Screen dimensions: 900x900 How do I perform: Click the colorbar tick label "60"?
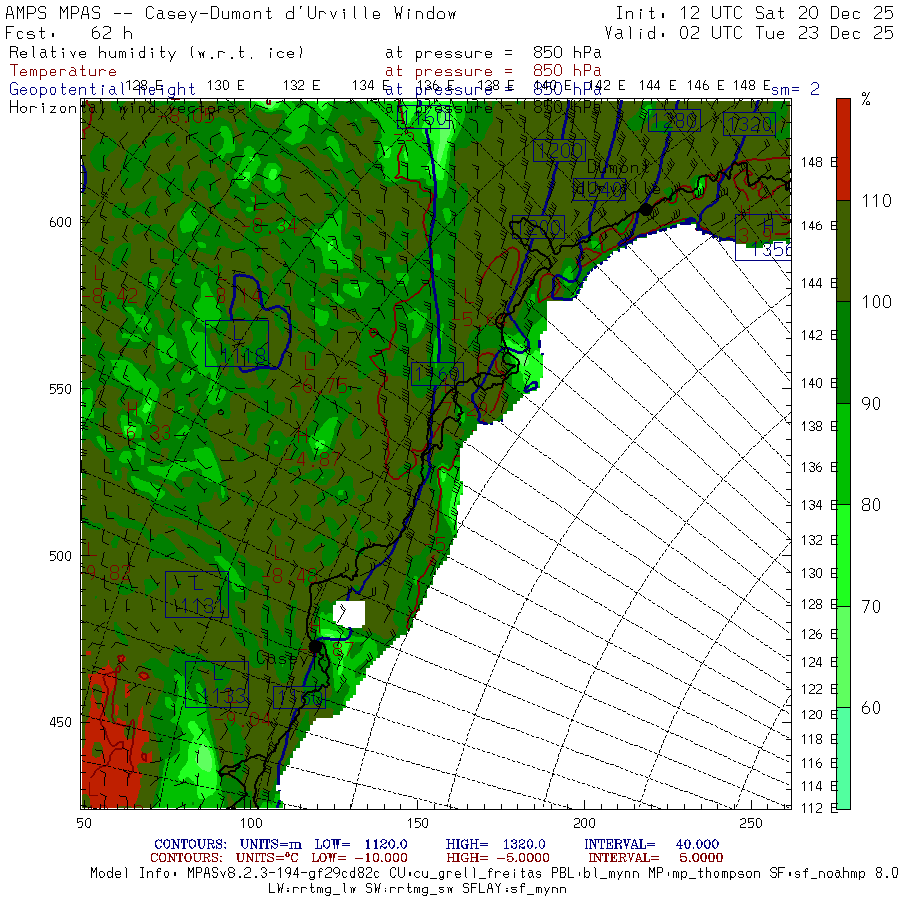click(871, 707)
